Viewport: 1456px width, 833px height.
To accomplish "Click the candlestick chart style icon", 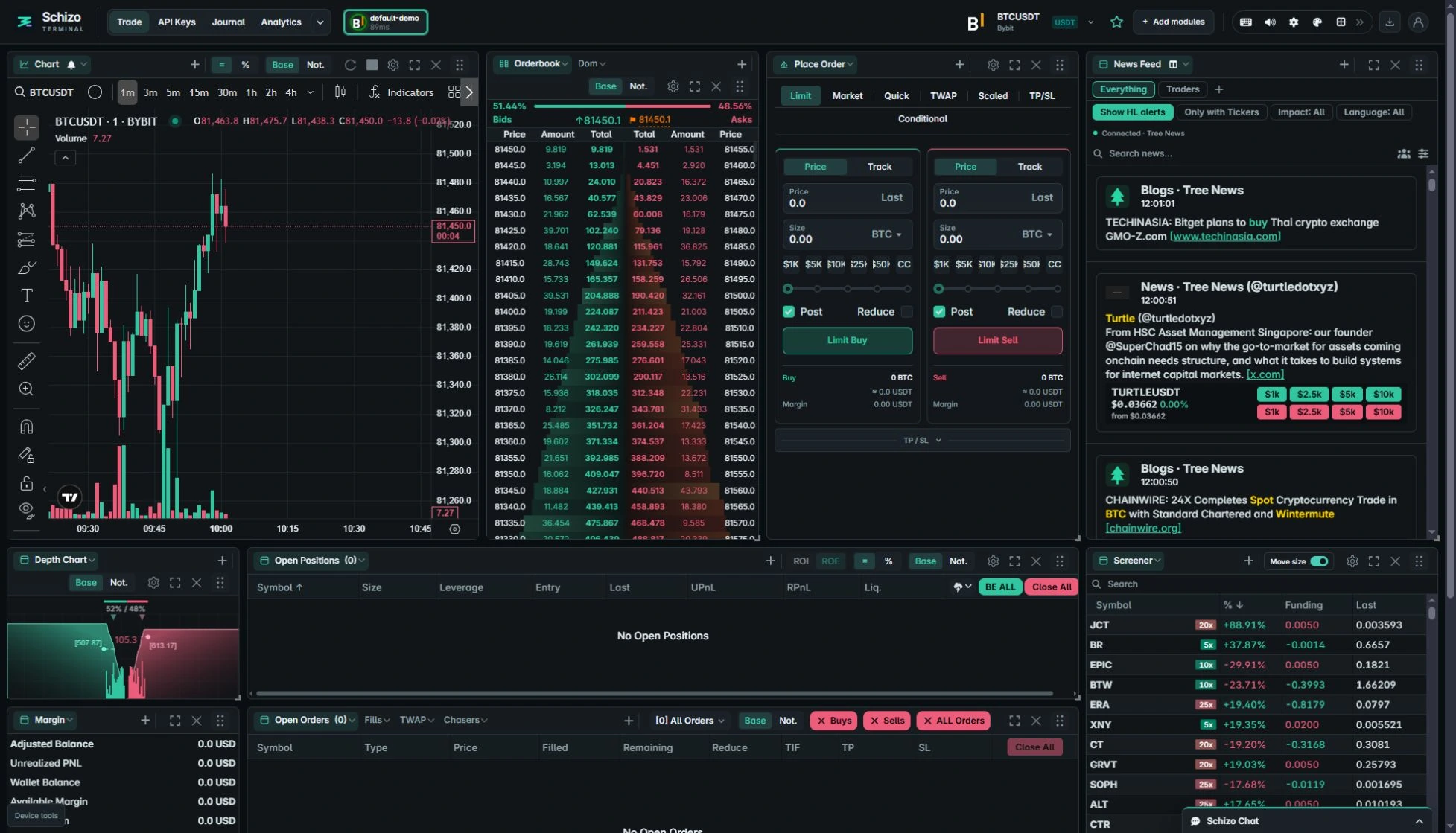I will pyautogui.click(x=340, y=92).
